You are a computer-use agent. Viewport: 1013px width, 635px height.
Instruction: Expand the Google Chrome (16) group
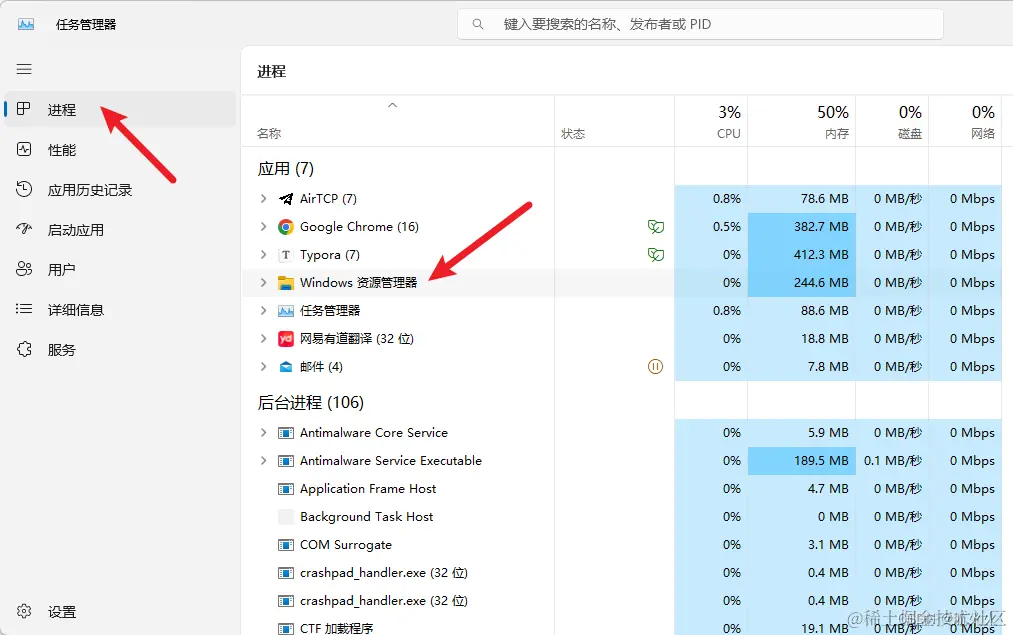coord(263,227)
